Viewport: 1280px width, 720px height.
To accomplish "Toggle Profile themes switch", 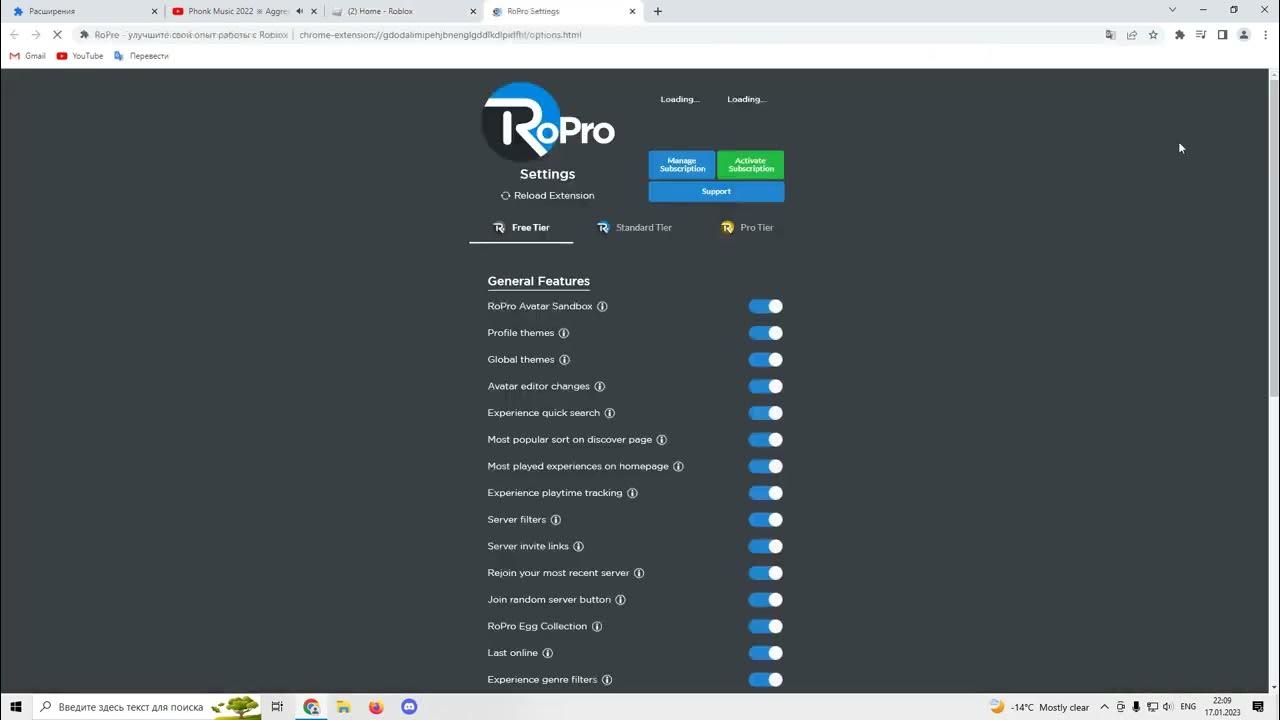I will tap(766, 333).
